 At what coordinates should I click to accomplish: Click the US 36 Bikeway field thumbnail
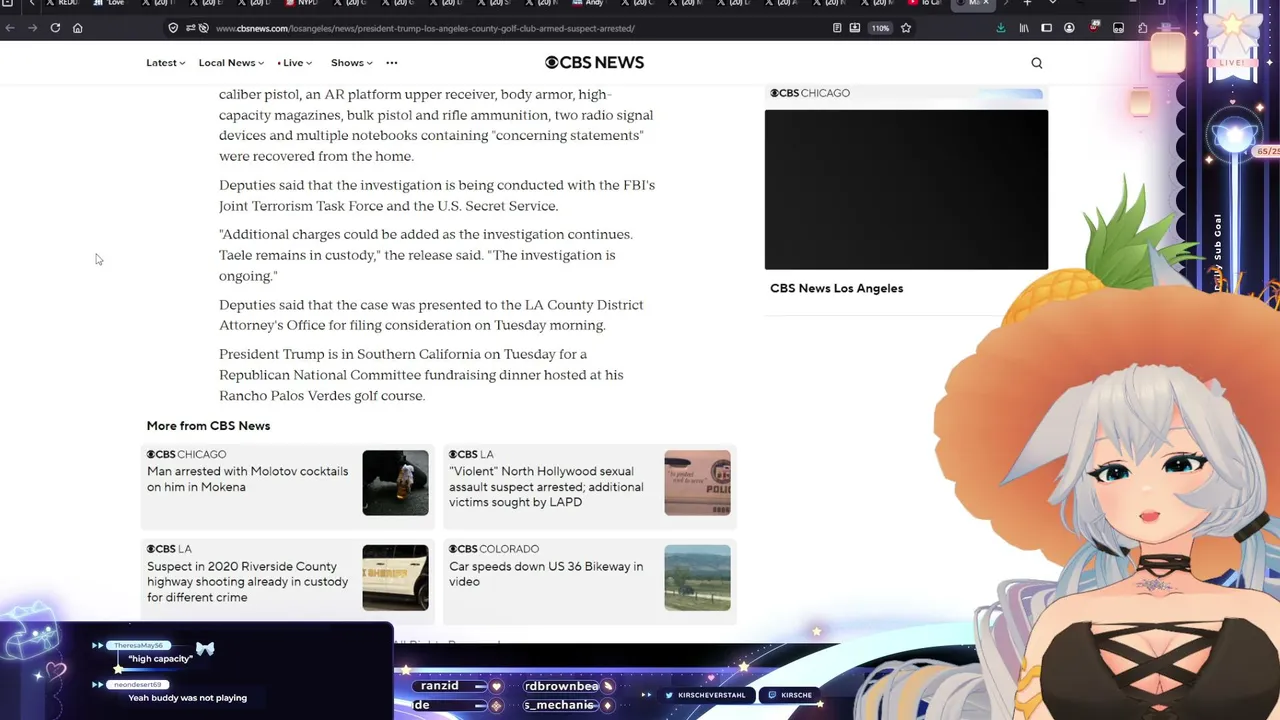697,577
